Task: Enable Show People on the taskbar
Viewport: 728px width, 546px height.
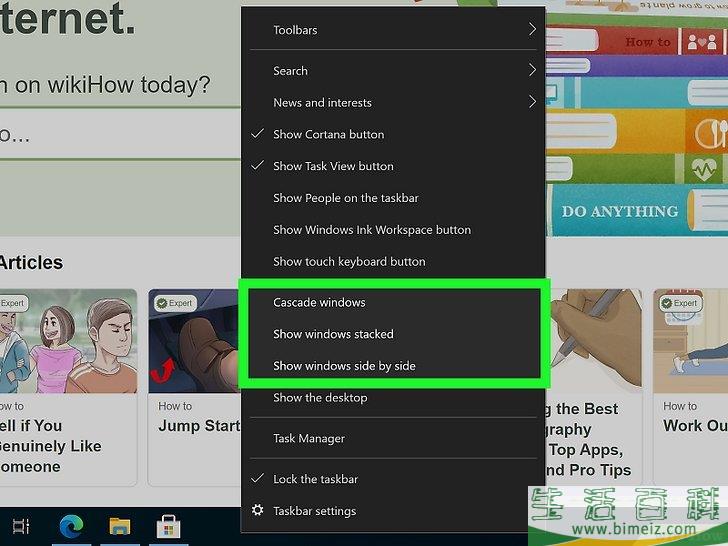Action: (393, 198)
